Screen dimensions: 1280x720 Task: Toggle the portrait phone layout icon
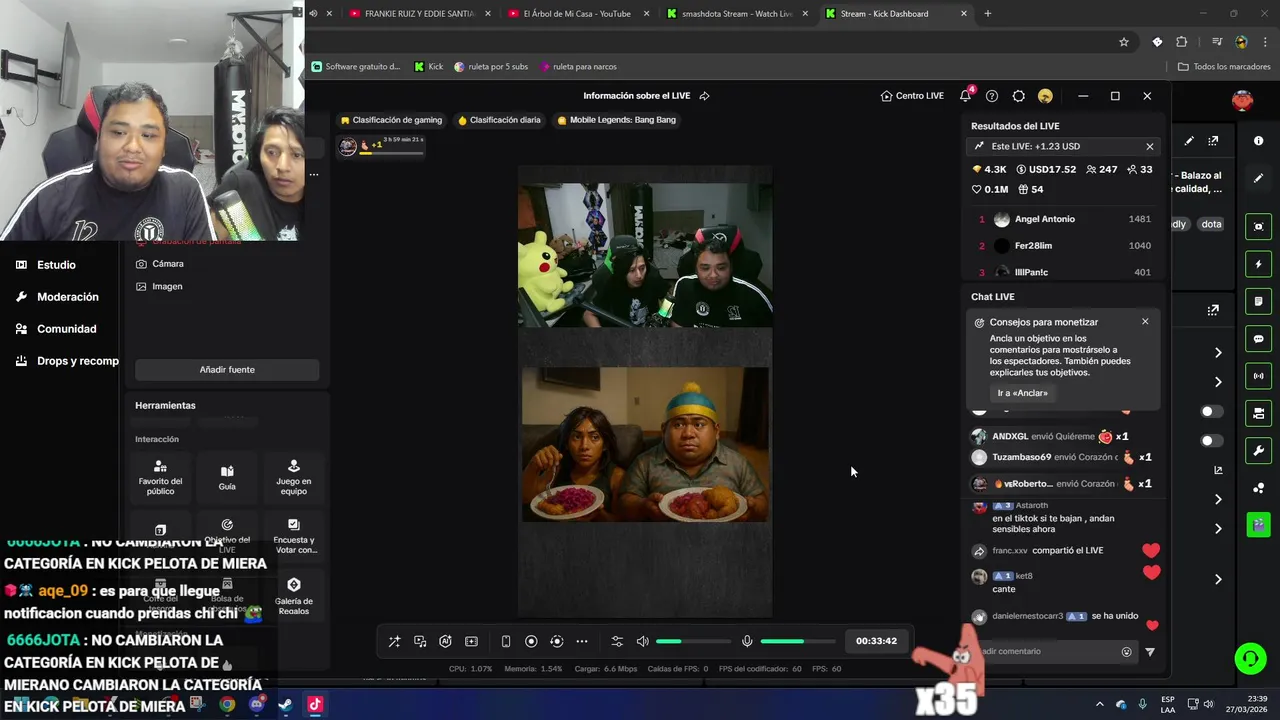point(506,641)
